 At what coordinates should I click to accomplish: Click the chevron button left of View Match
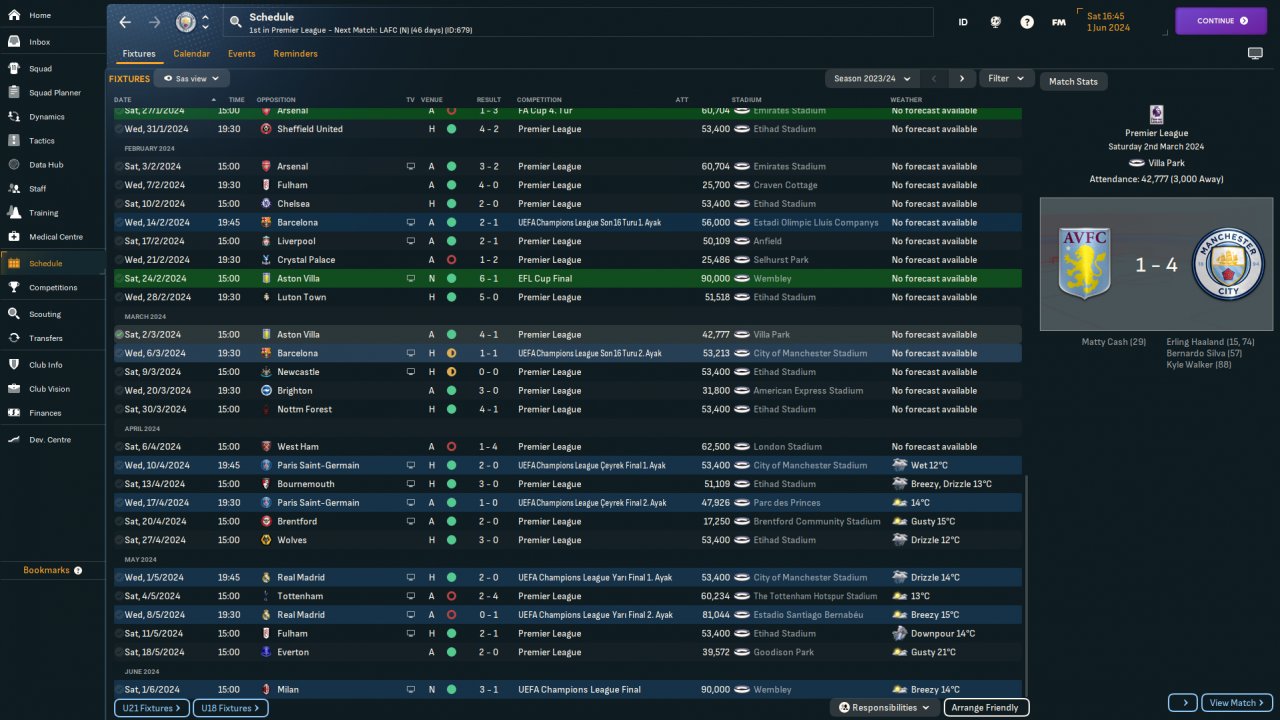[x=1182, y=703]
